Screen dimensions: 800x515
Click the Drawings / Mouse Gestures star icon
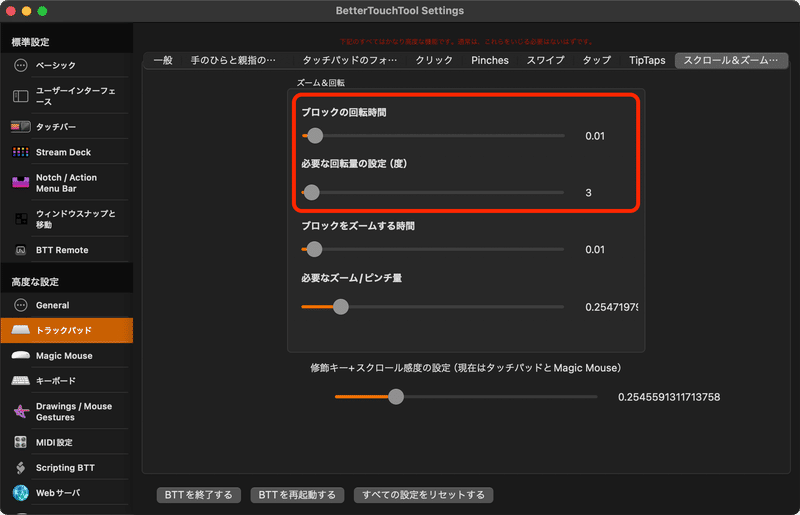[x=20, y=411]
